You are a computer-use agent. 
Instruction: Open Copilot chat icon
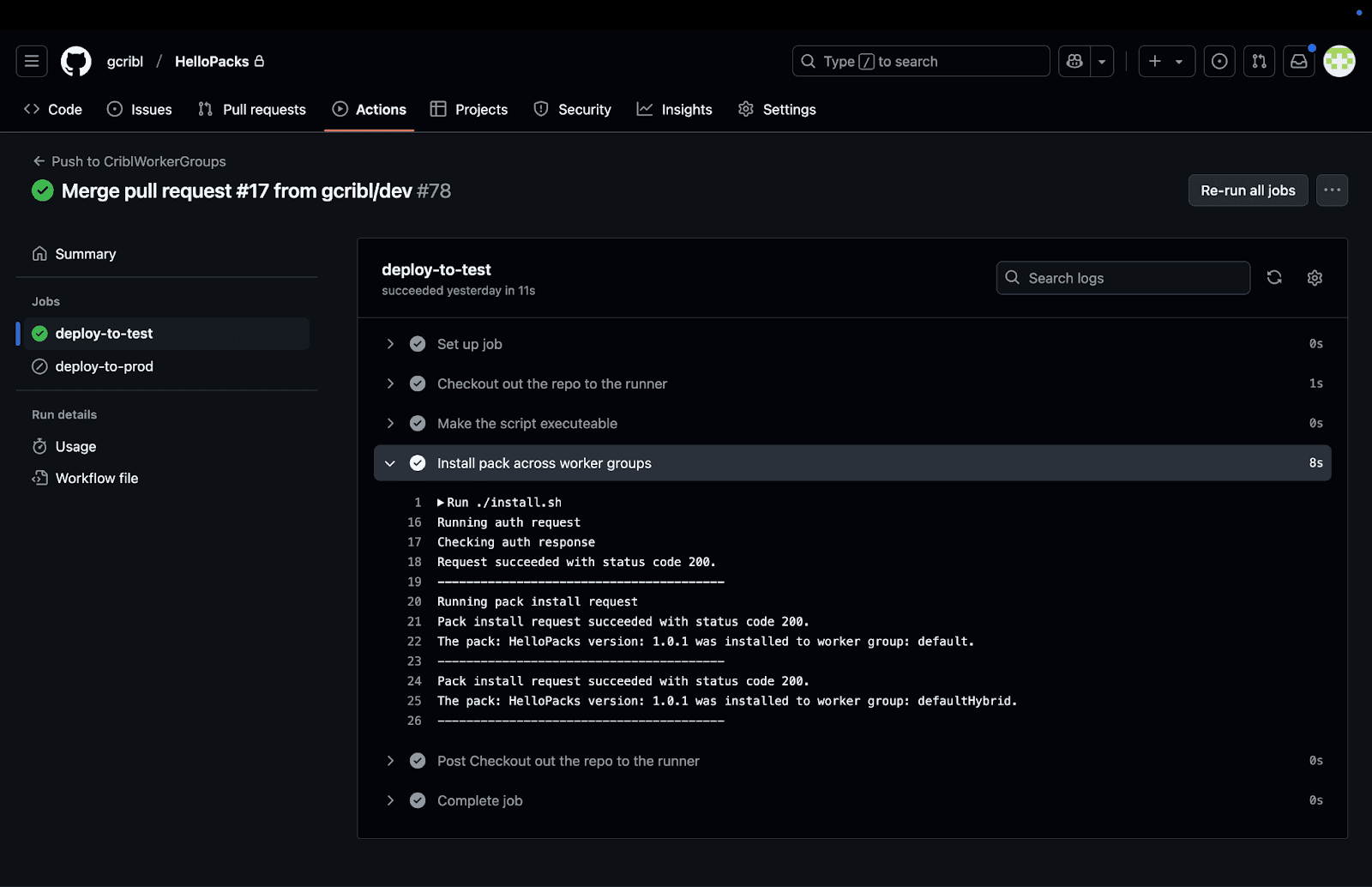coord(1074,62)
